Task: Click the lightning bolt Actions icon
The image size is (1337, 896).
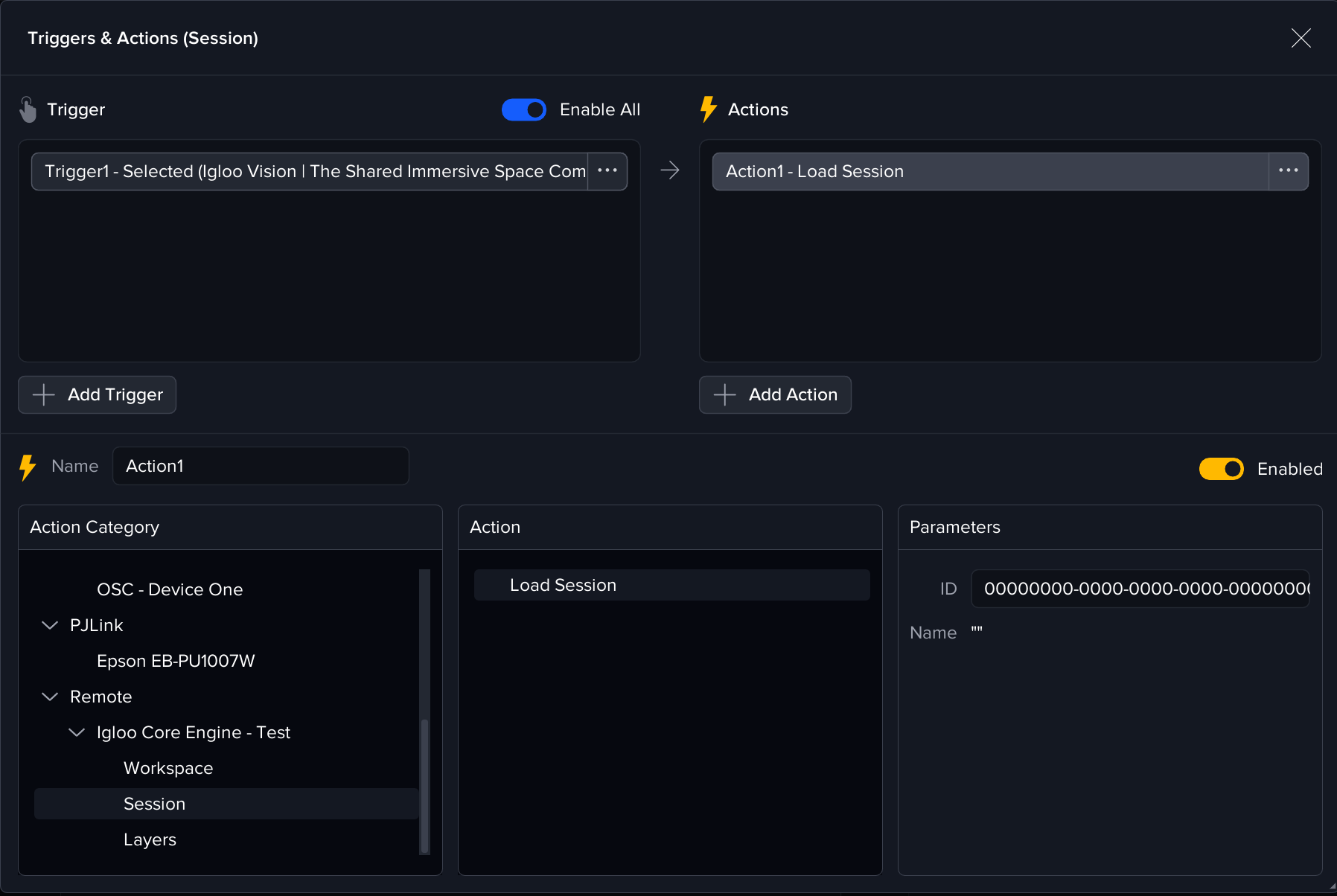Action: 708,109
